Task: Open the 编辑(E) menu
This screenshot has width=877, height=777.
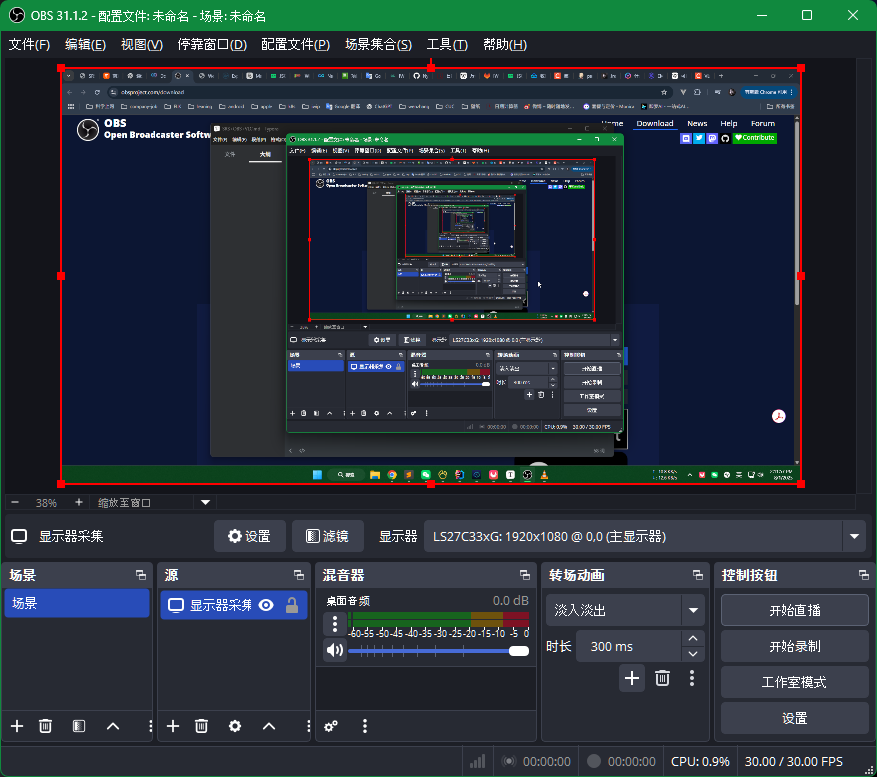Action: (x=85, y=45)
